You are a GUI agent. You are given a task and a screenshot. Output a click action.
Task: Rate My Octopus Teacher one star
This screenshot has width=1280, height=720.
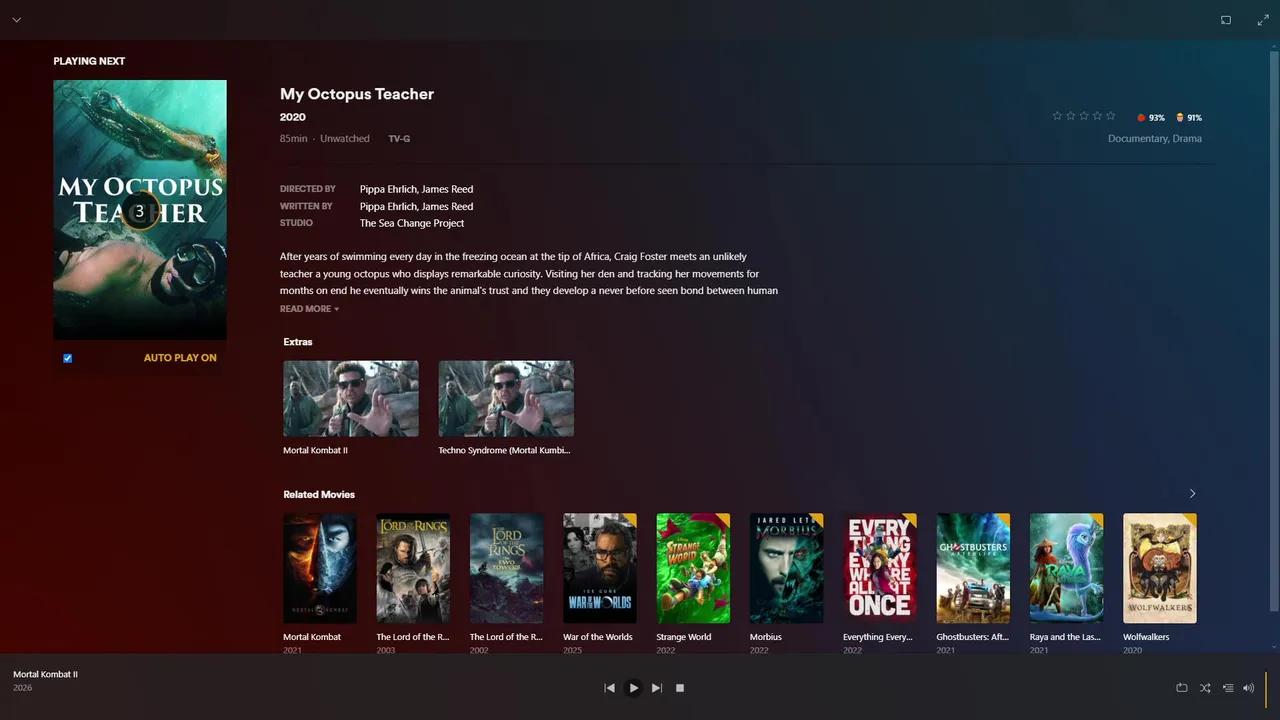click(1057, 116)
